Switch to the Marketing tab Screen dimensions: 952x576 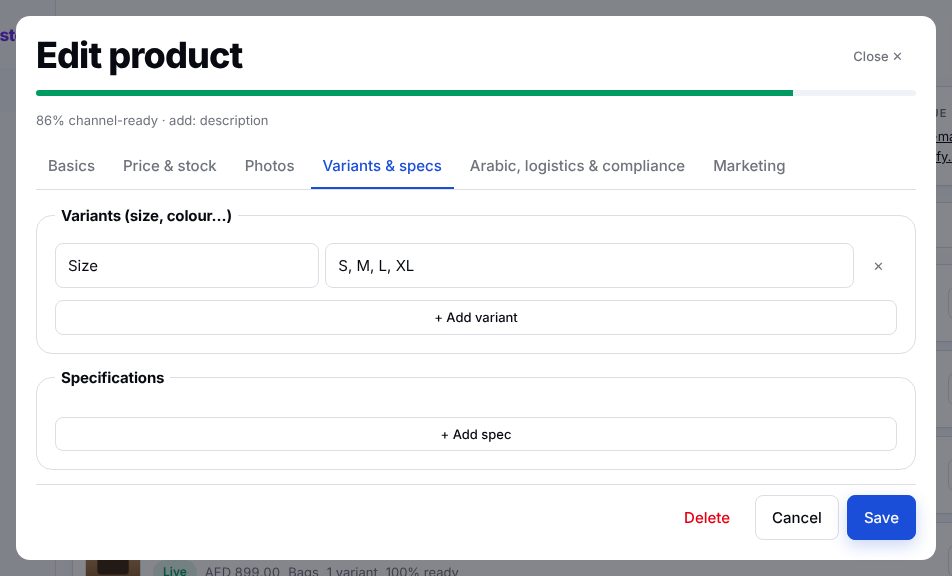[749, 166]
